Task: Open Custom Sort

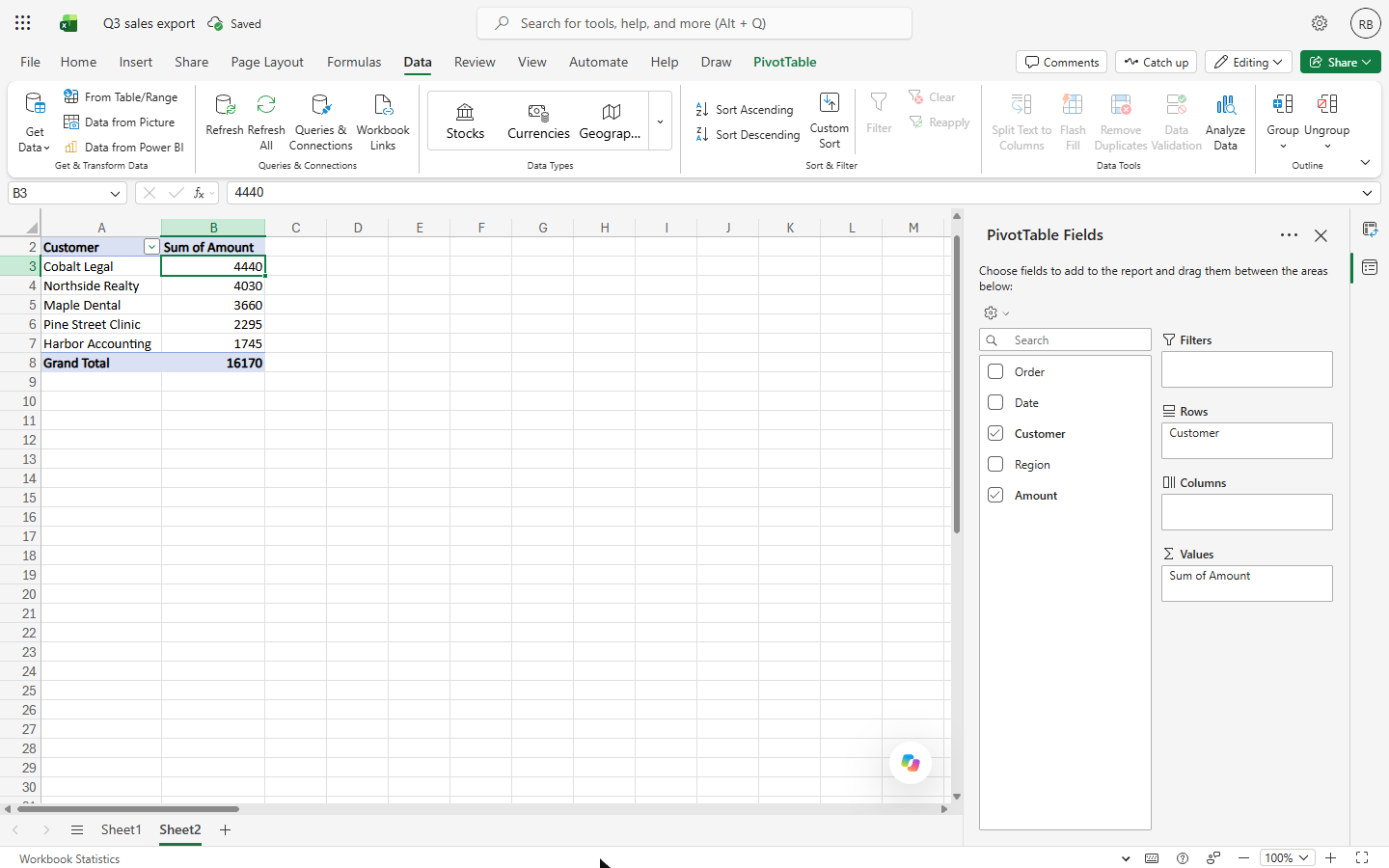Action: coord(829,120)
